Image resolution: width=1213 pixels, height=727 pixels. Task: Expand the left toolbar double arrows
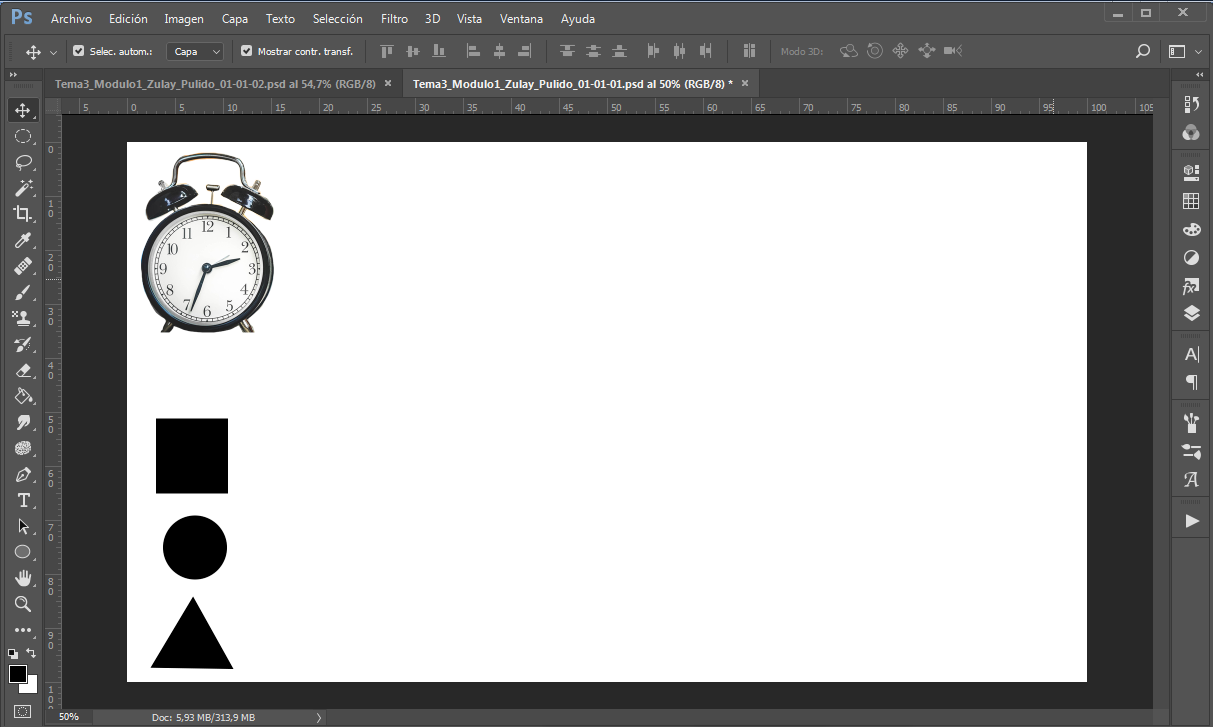13,76
